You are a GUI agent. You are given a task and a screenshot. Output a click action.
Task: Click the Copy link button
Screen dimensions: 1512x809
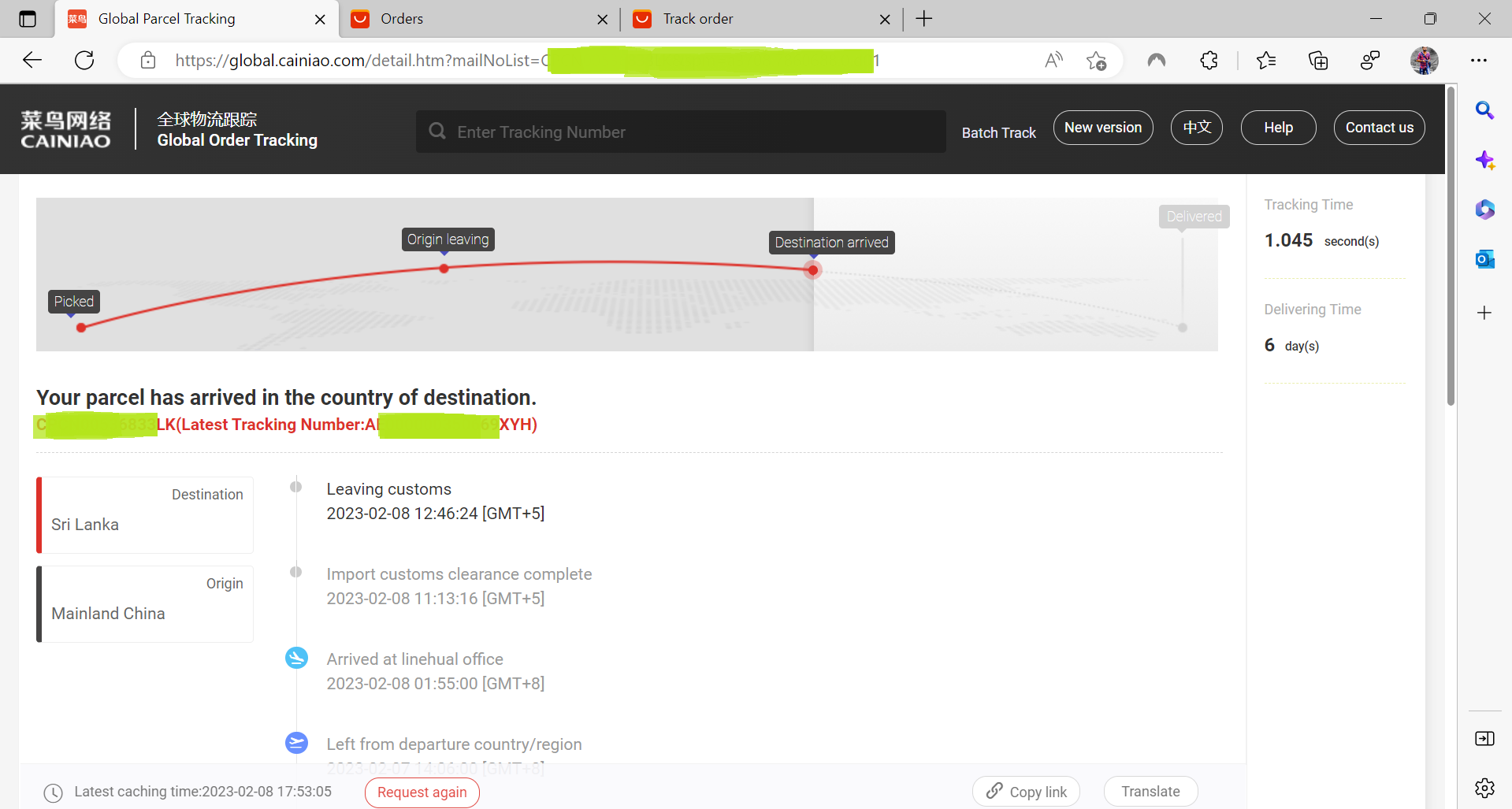(x=1026, y=792)
